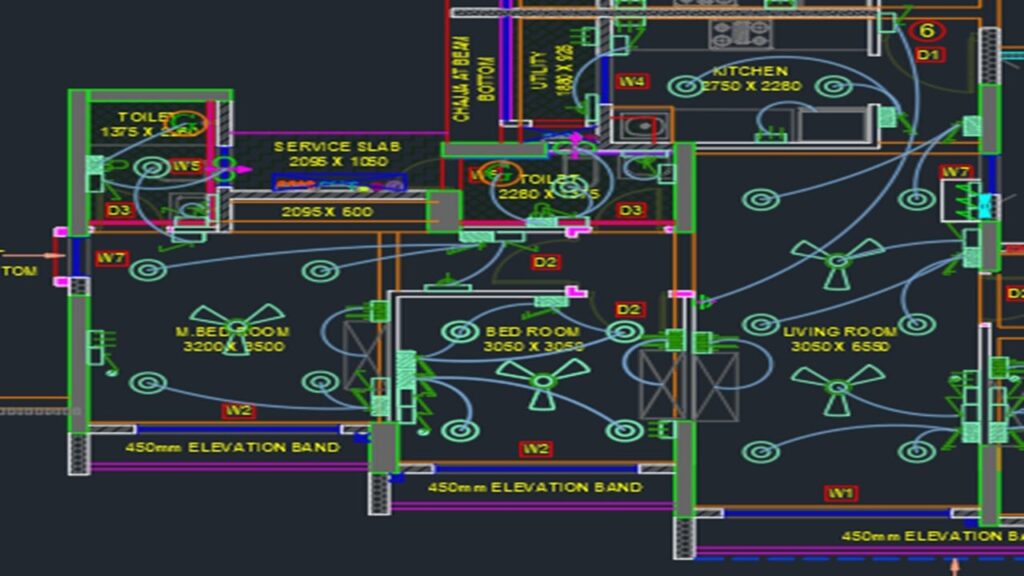
Task: Select the circled number 6 marker
Action: (x=927, y=30)
